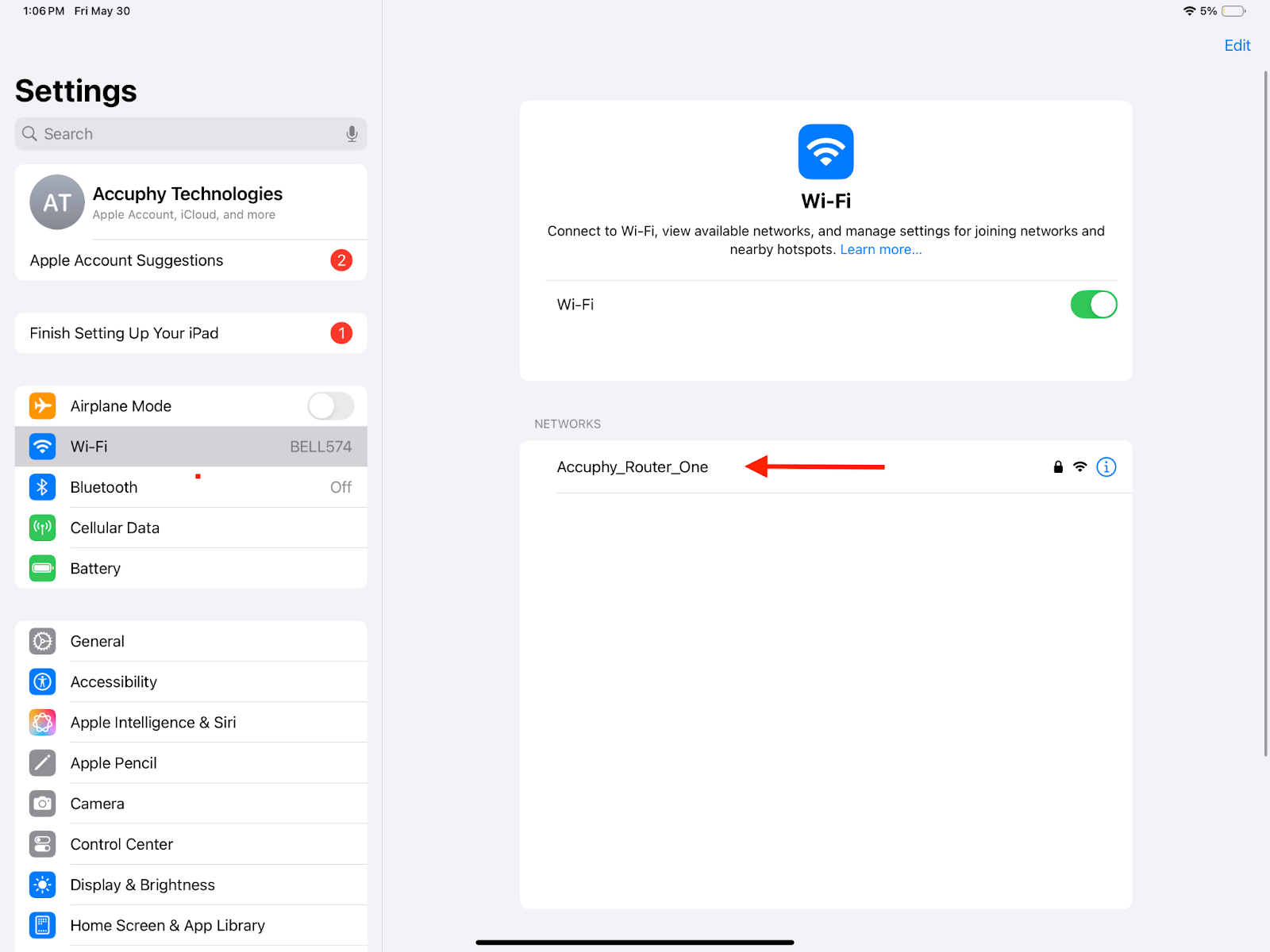The image size is (1270, 952).
Task: Turn off the Wi-Fi switch
Action: (x=1094, y=305)
